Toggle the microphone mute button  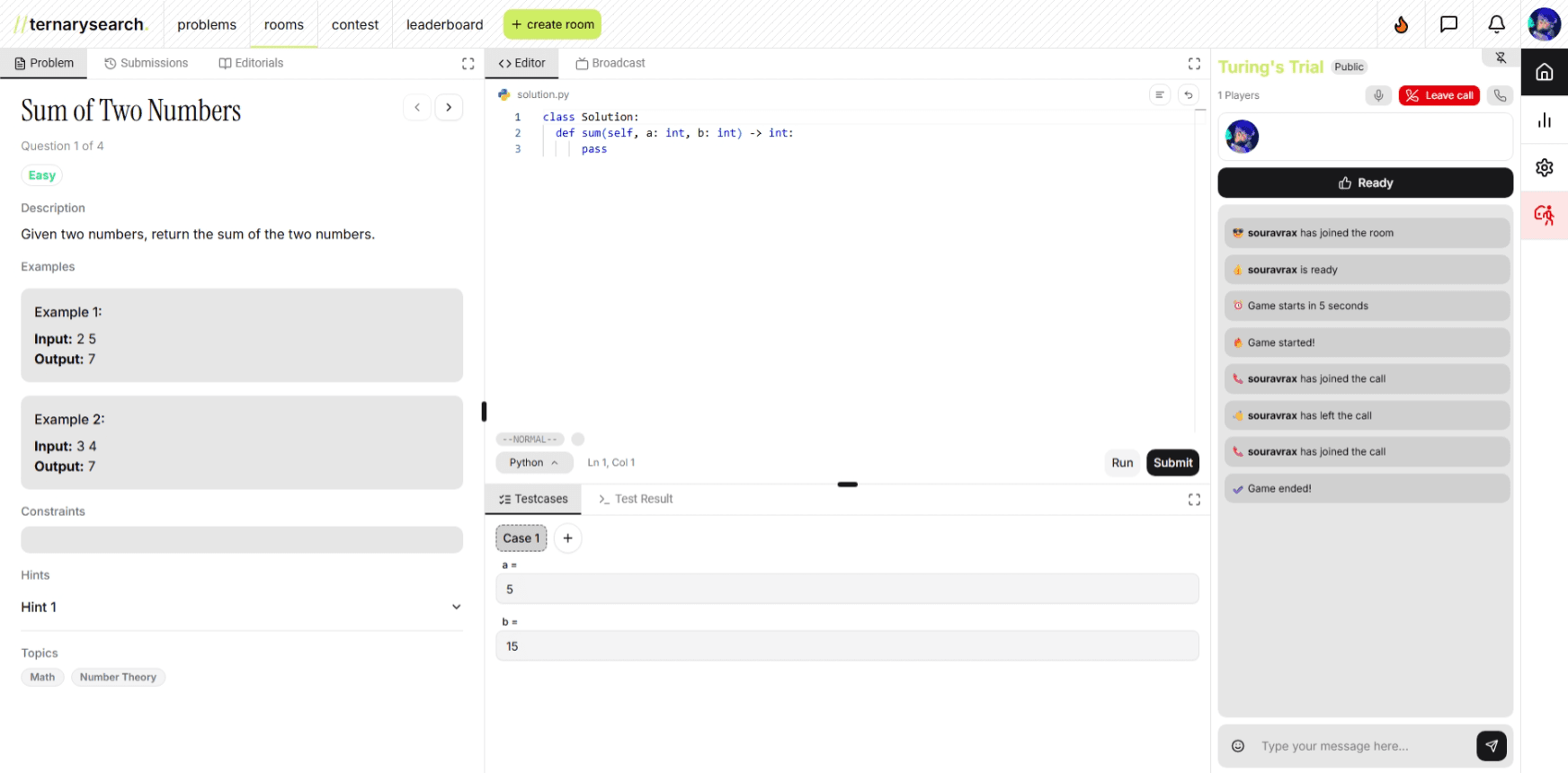click(x=1377, y=95)
